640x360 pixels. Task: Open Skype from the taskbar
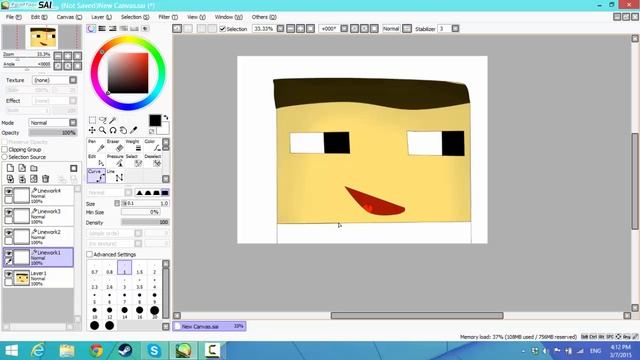pyautogui.click(x=155, y=351)
